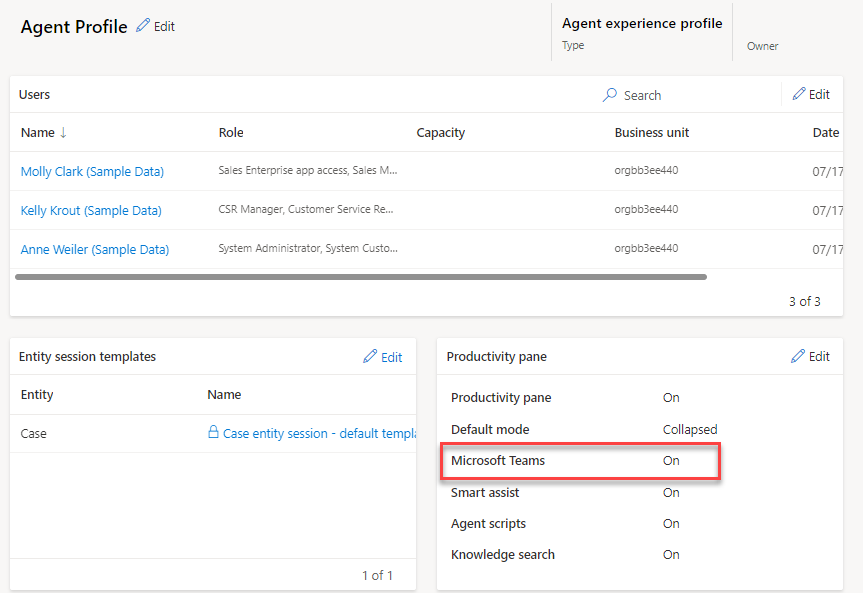The width and height of the screenshot is (863, 593).
Task: Click the pencil icon in the Users header
Action: coord(799,94)
